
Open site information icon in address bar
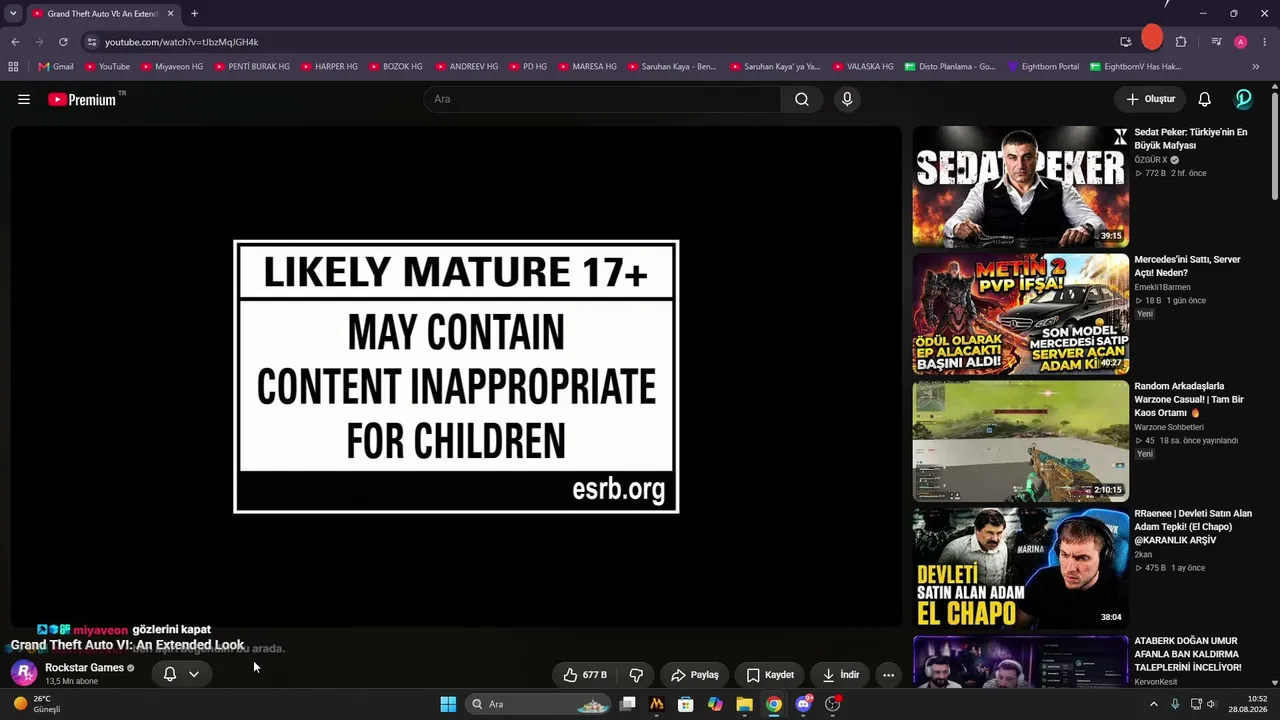(91, 42)
